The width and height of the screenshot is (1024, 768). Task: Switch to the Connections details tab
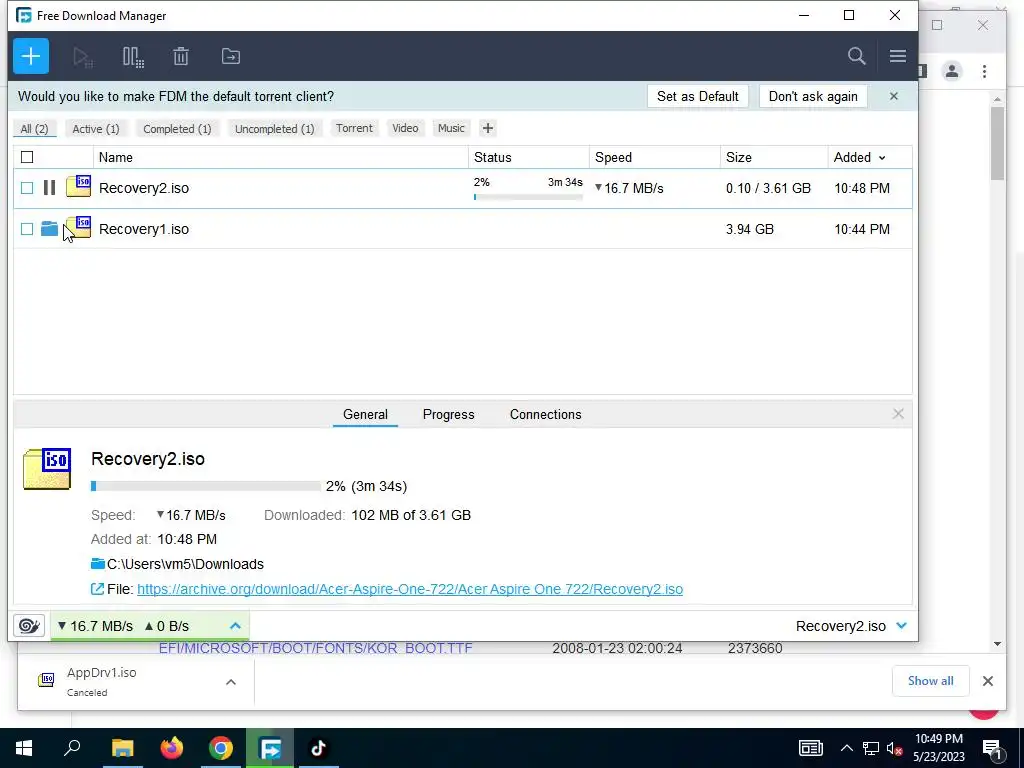click(545, 415)
